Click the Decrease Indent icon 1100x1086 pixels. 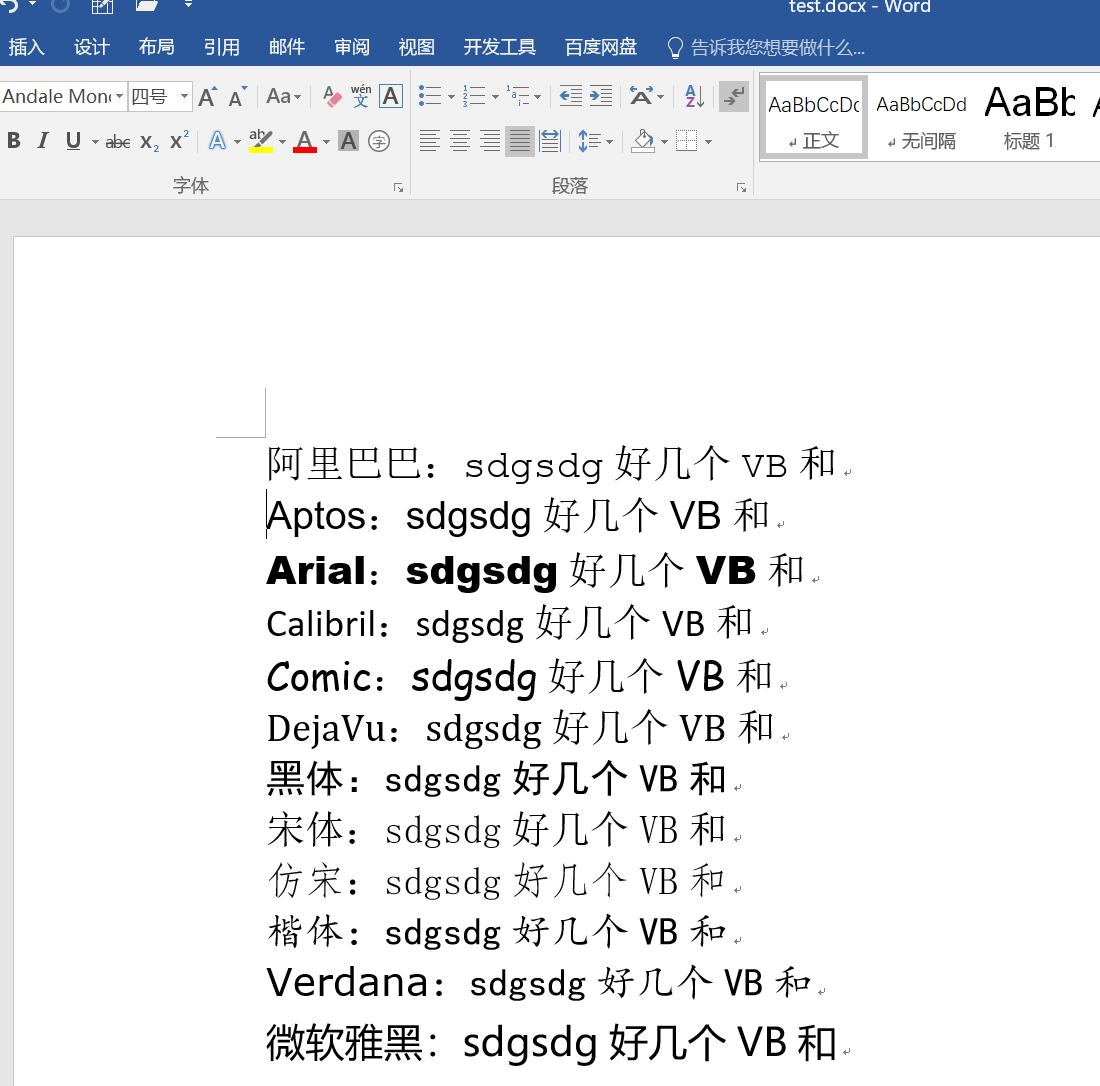[570, 96]
